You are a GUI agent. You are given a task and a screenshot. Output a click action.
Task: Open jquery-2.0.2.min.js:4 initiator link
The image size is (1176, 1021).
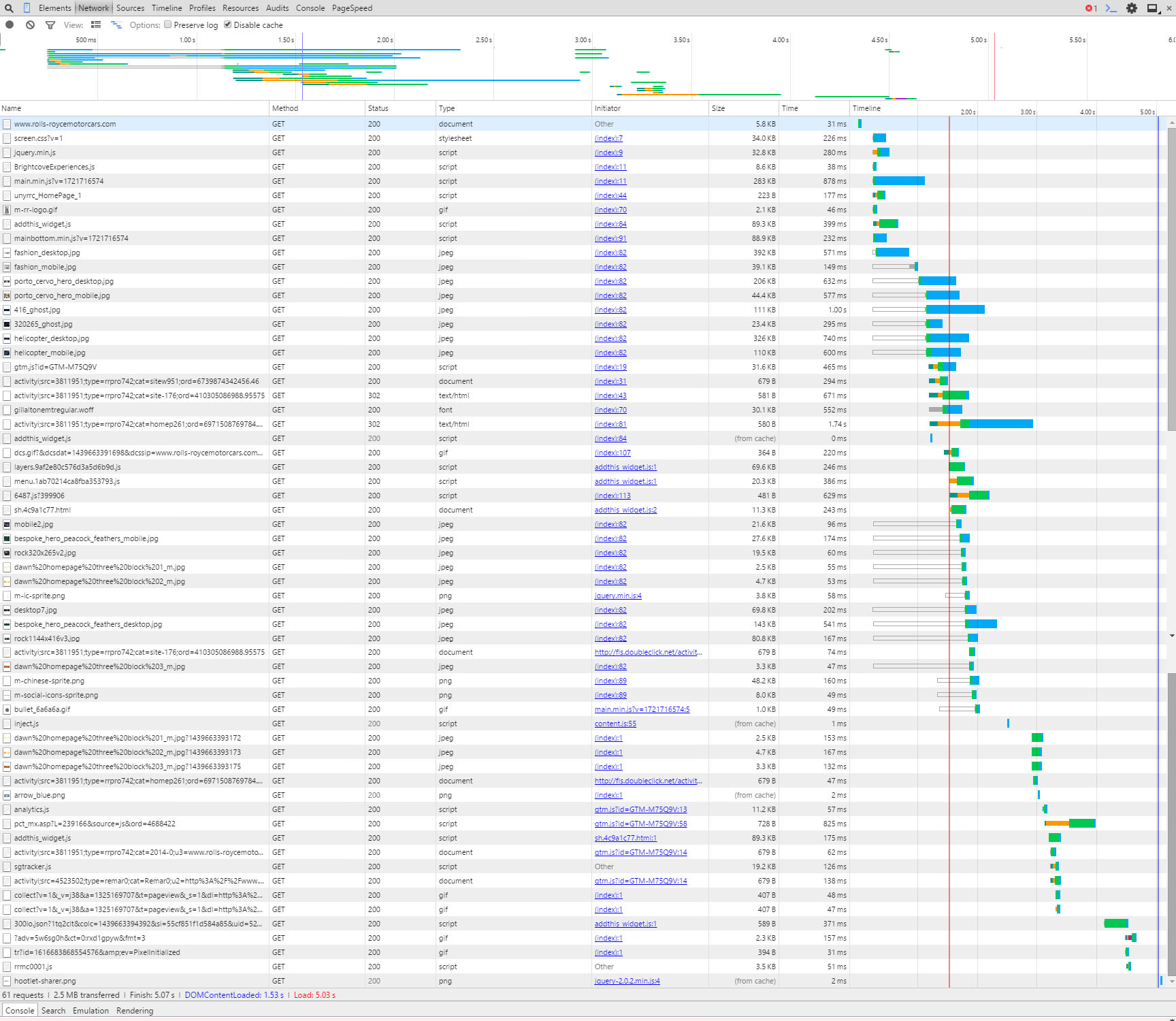(627, 981)
